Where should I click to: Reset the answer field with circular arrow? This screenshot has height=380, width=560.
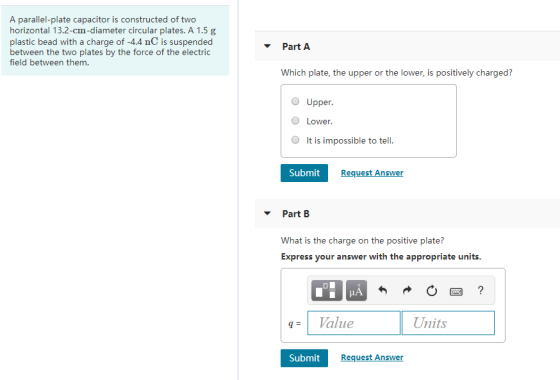tap(431, 291)
